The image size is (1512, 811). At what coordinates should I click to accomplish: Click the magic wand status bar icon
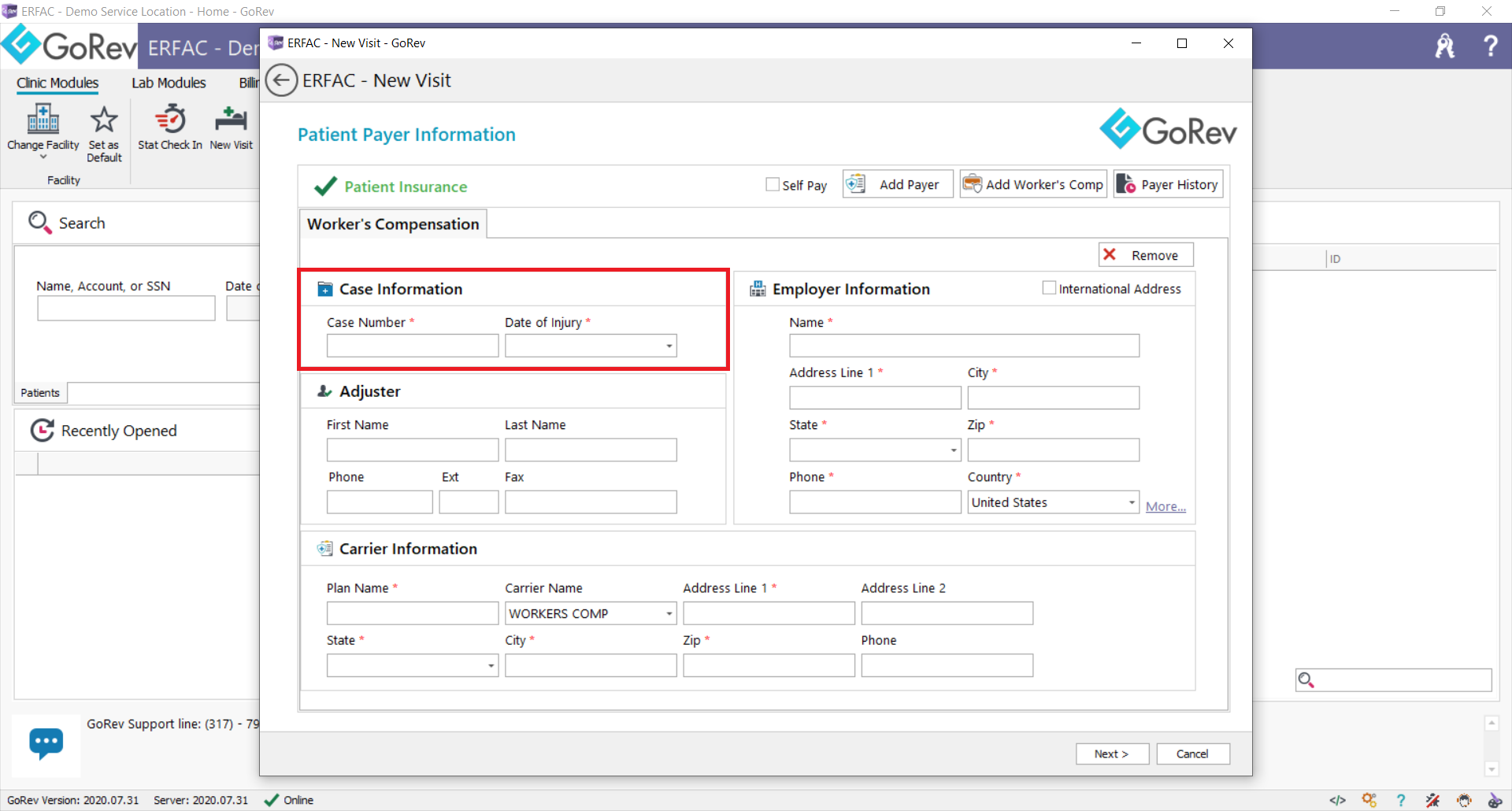(1432, 800)
